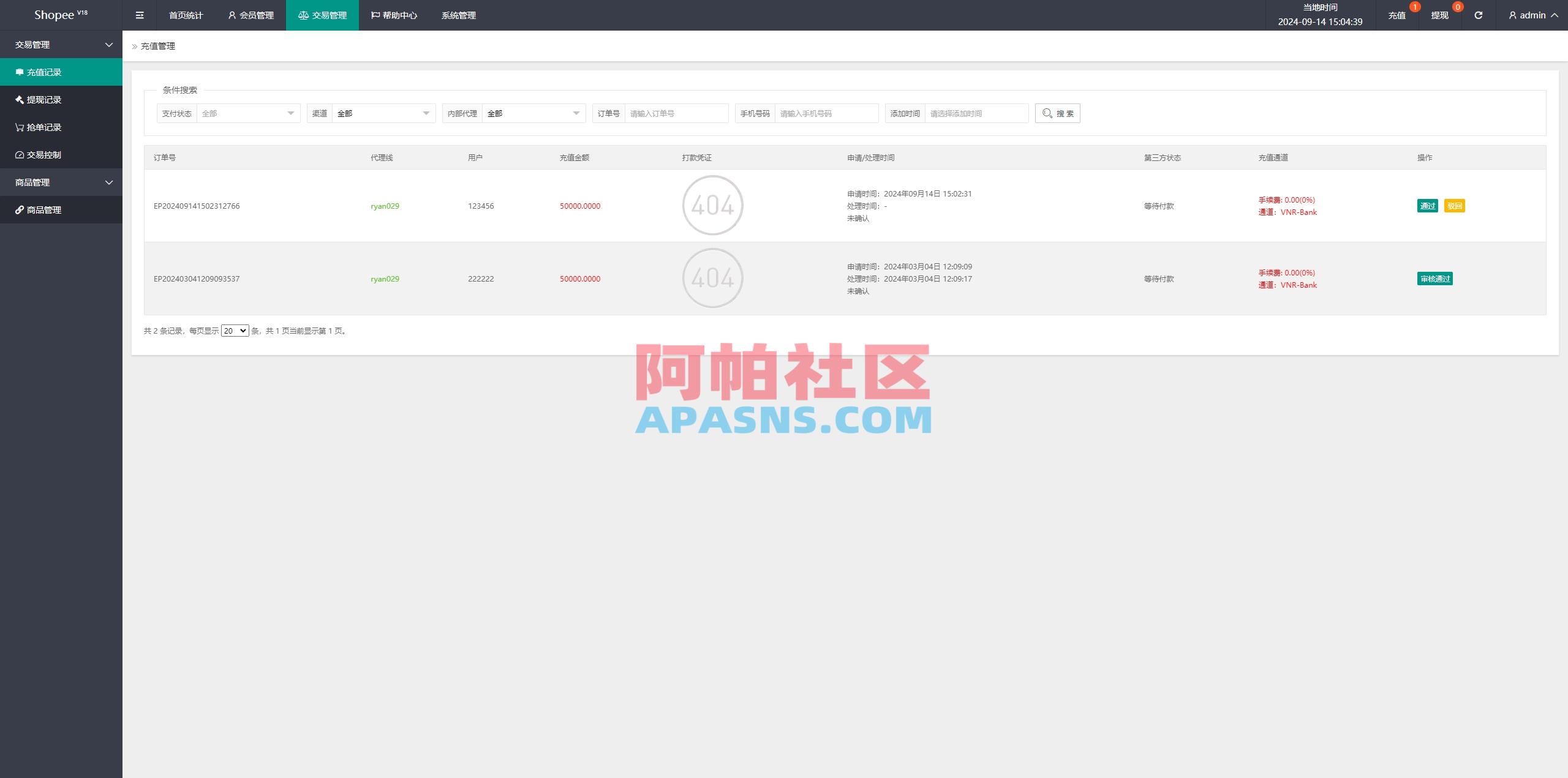This screenshot has width=1568, height=778.
Task: 打开充值记录侧边栏图标
Action: pos(19,72)
